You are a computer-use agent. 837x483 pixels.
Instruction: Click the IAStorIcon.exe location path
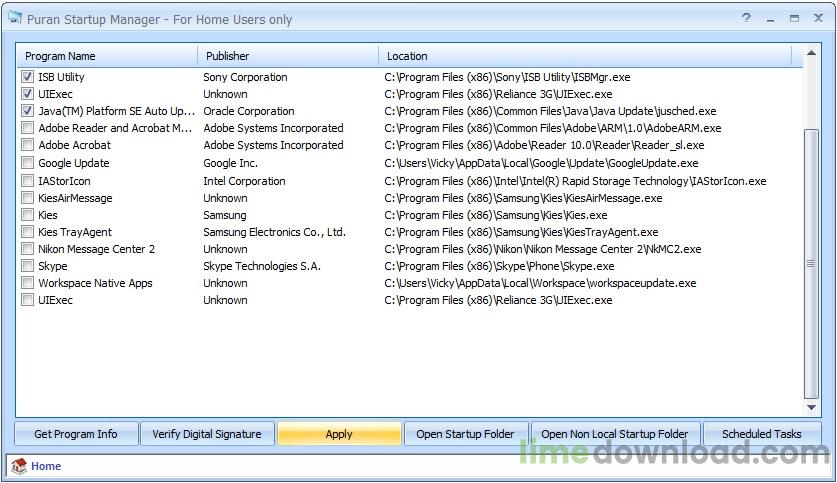click(x=575, y=181)
